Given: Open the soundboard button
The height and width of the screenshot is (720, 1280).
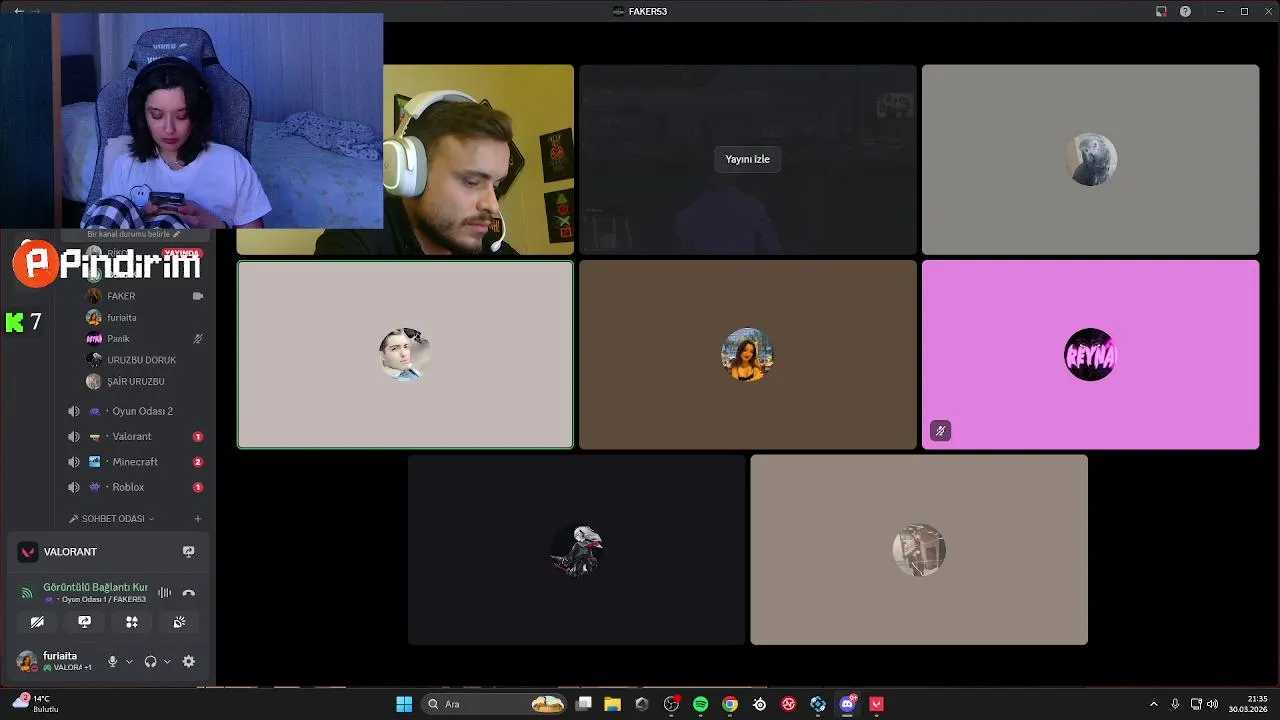Looking at the screenshot, I should pos(178,622).
